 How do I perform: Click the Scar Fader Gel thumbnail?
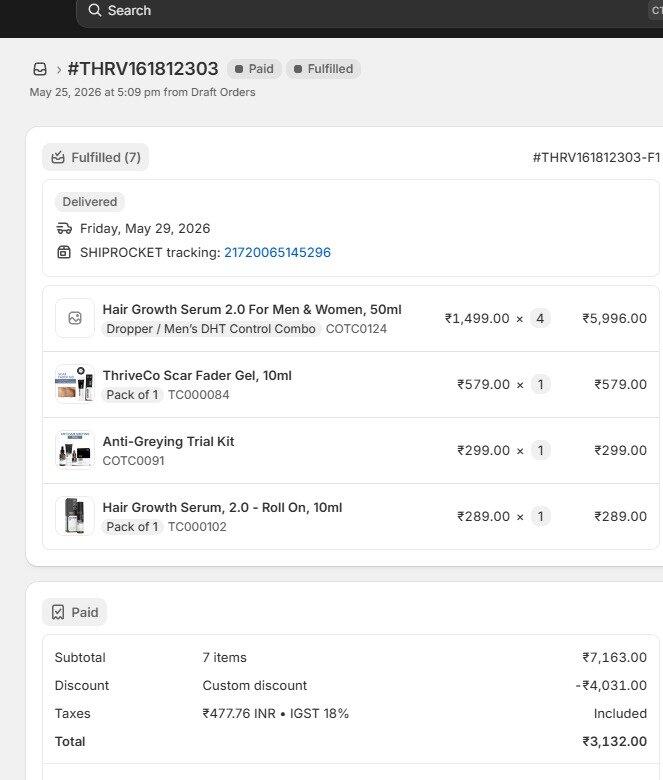point(75,384)
